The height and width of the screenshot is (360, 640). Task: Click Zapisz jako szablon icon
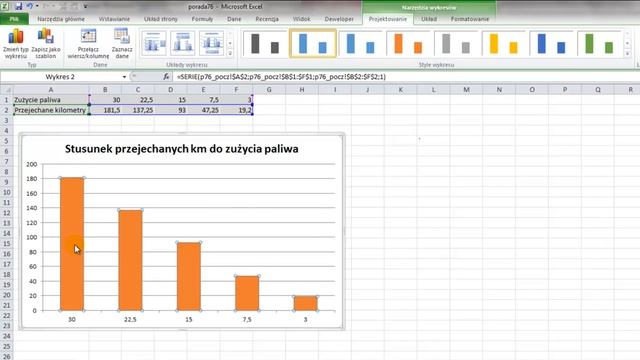pos(46,44)
